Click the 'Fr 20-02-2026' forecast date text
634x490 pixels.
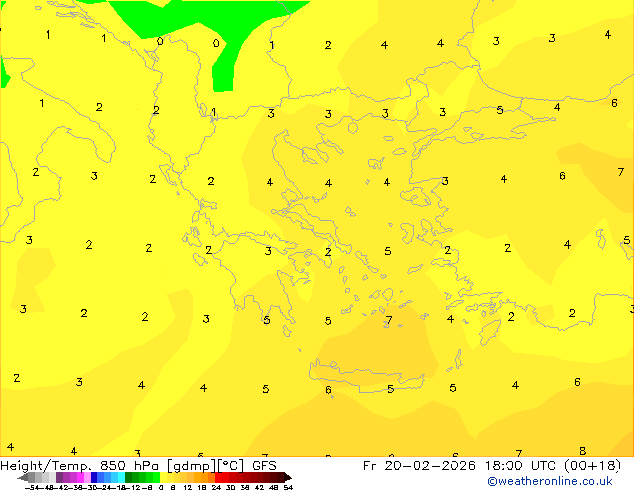click(x=419, y=466)
